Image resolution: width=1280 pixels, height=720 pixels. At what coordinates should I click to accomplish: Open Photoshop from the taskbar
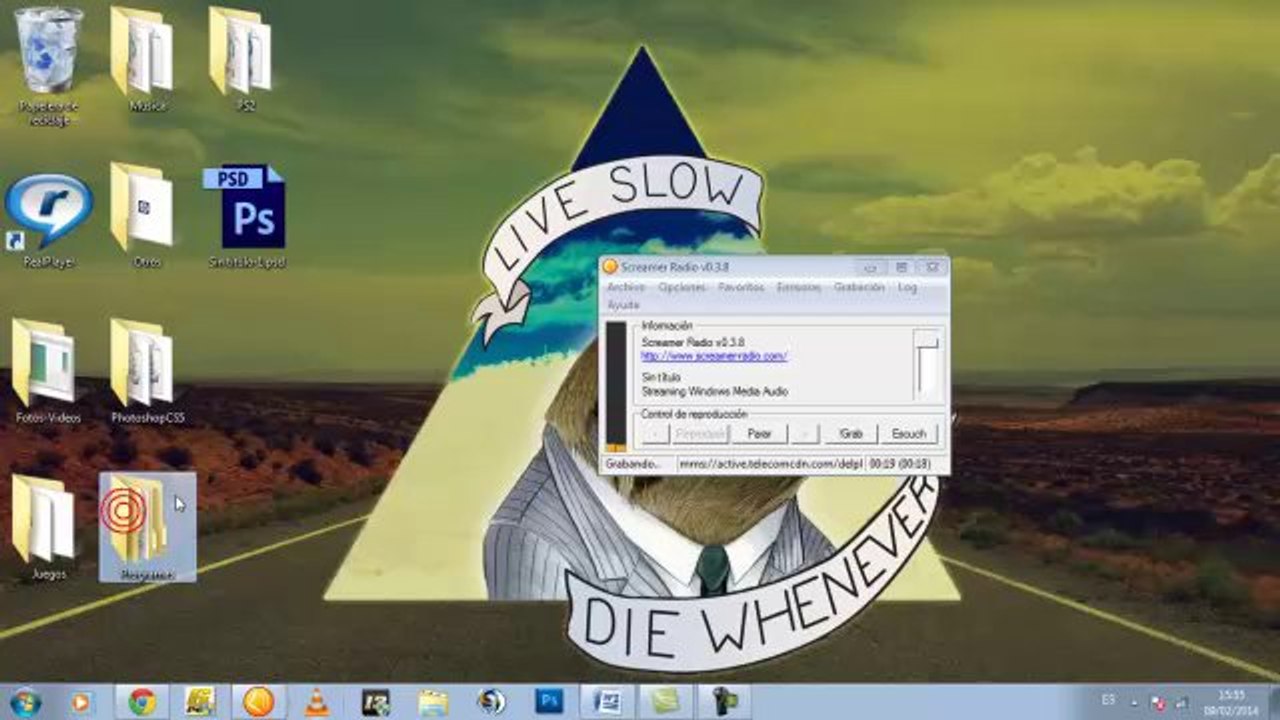click(549, 702)
